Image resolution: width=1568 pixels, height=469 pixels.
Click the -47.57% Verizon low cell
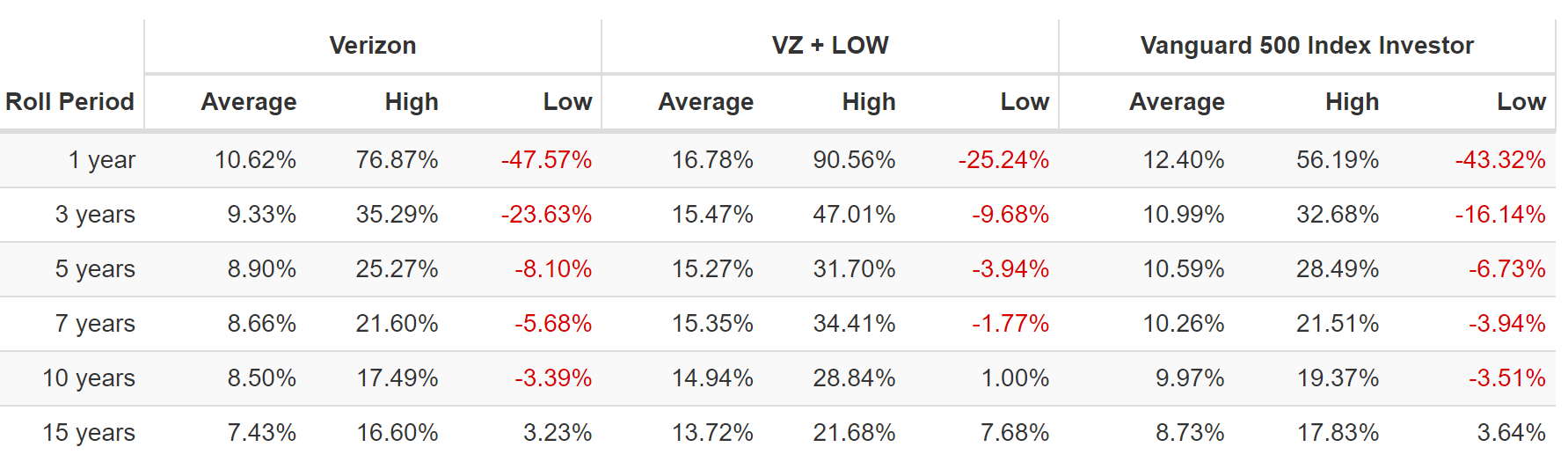[x=546, y=160]
